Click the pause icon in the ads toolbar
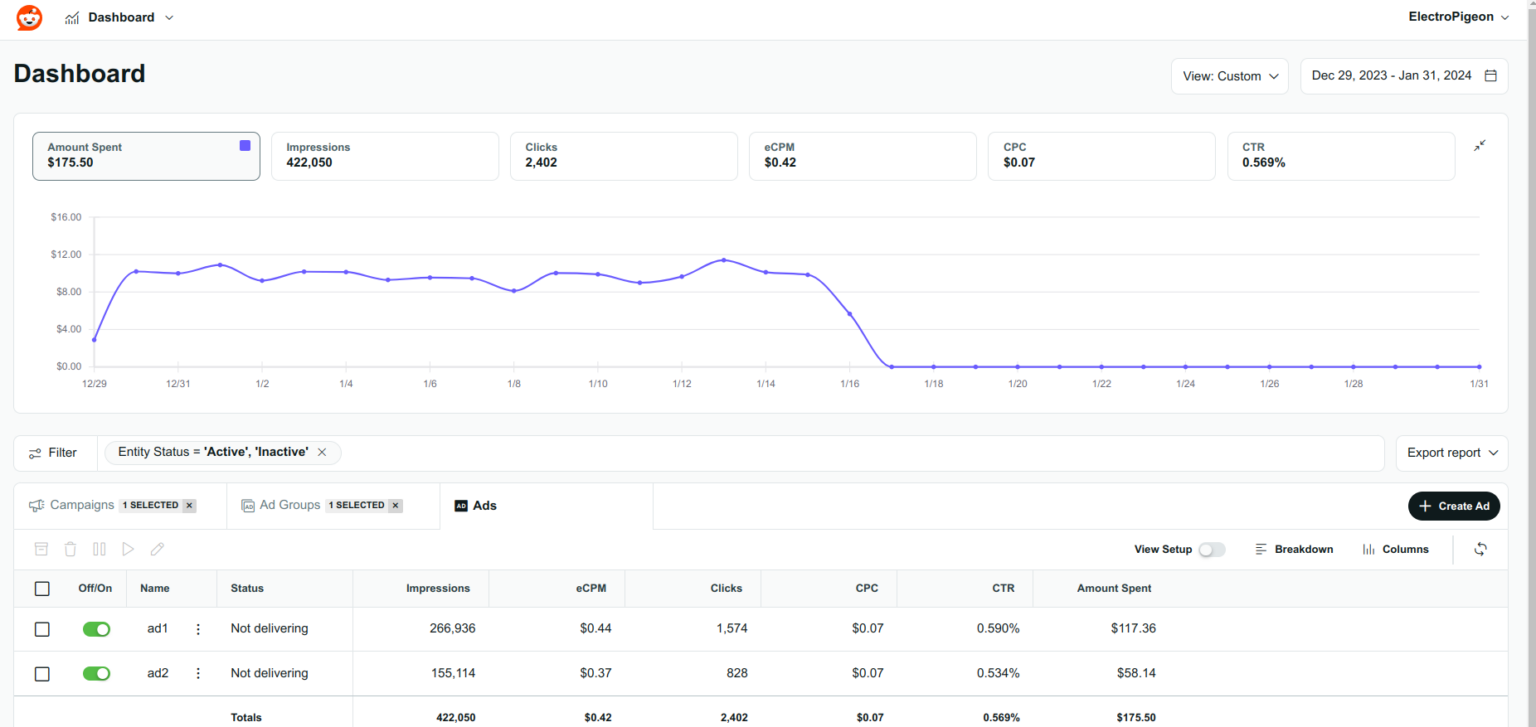Viewport: 1536px width, 727px height. [99, 549]
